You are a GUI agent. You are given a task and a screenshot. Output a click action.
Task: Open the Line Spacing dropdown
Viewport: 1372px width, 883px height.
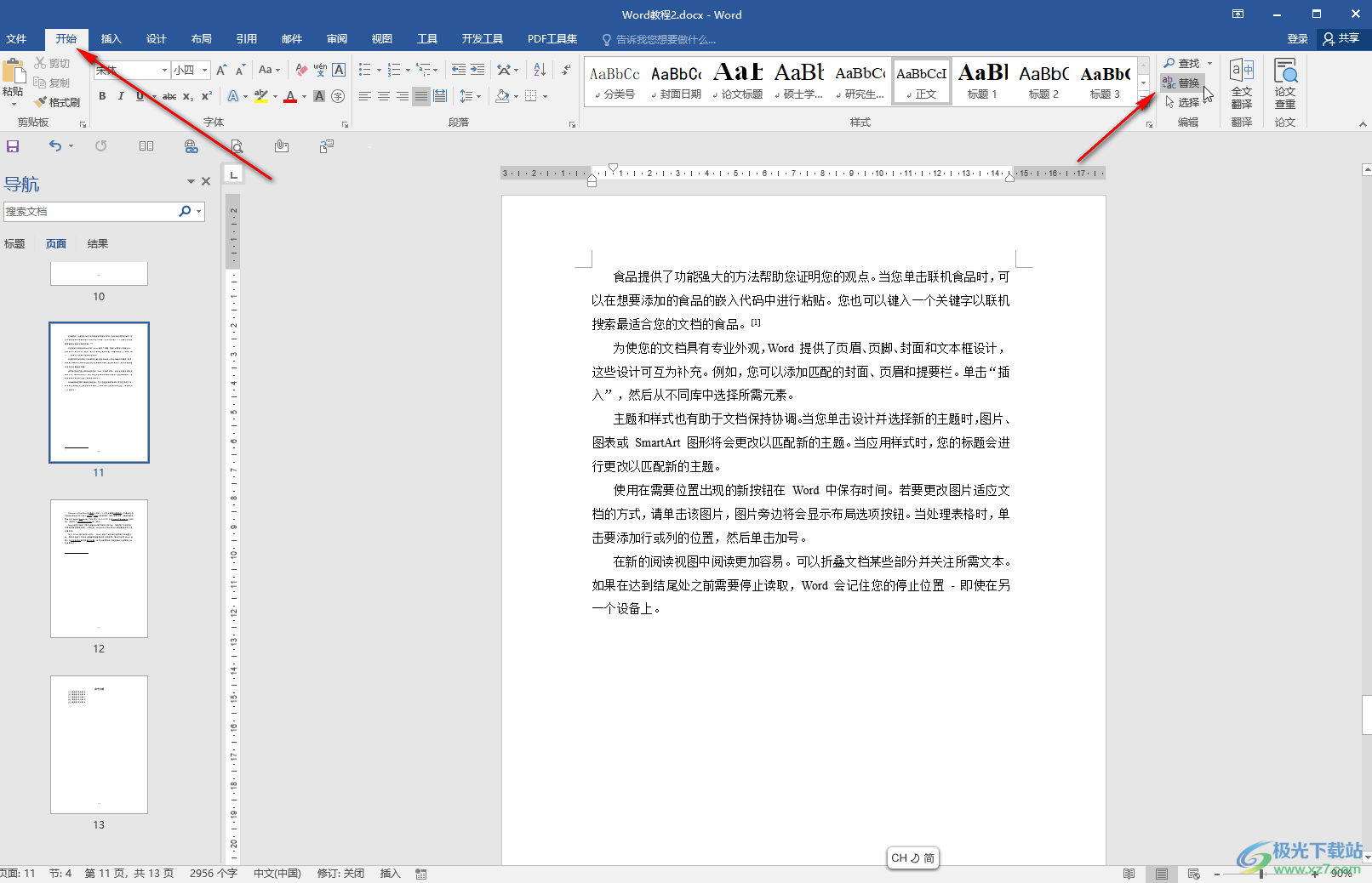coord(470,96)
